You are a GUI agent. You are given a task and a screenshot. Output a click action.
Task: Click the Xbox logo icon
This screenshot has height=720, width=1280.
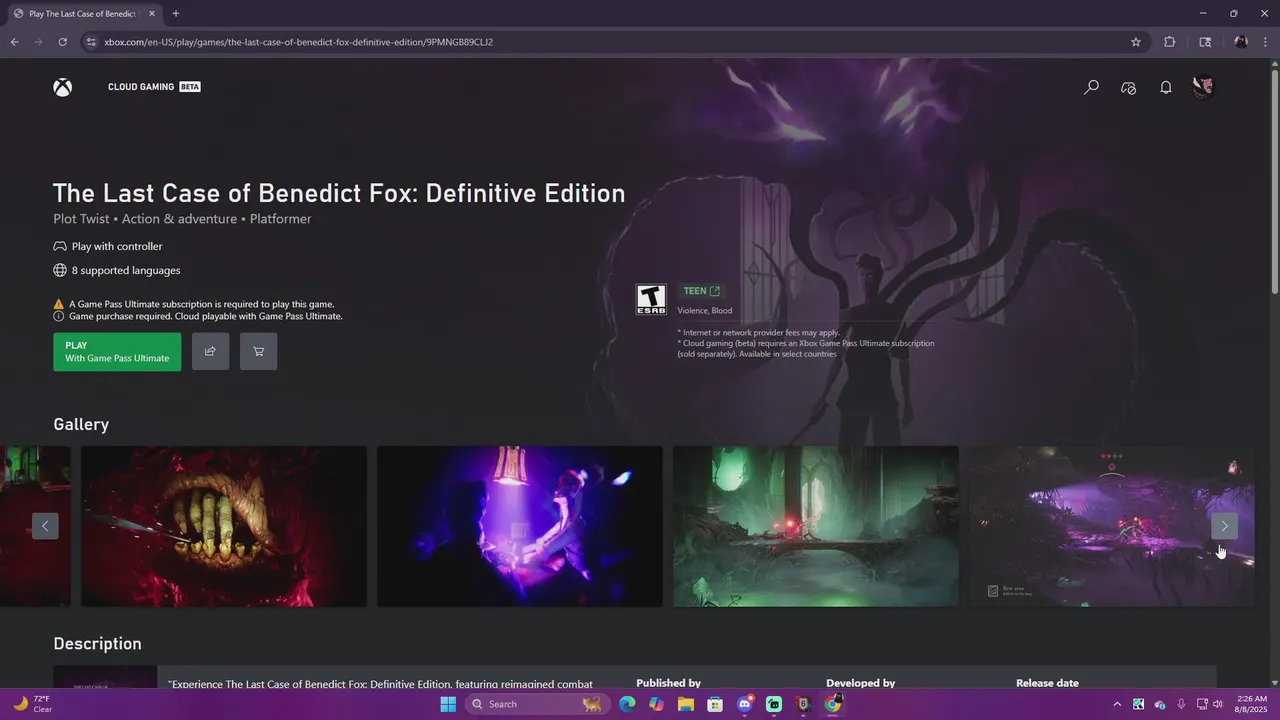pos(63,87)
